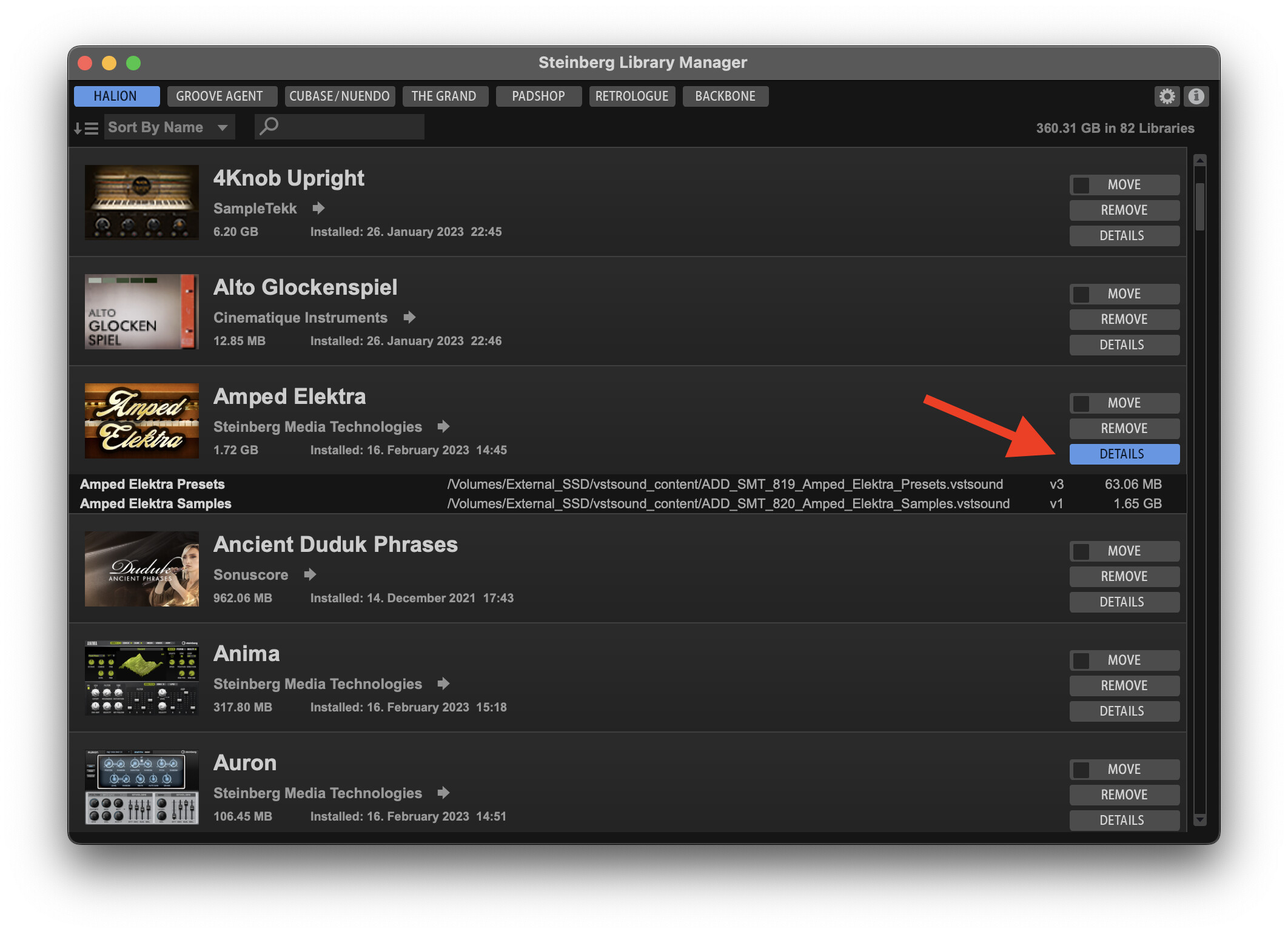The height and width of the screenshot is (934, 1288).
Task: Click the Anima library title
Action: click(246, 654)
